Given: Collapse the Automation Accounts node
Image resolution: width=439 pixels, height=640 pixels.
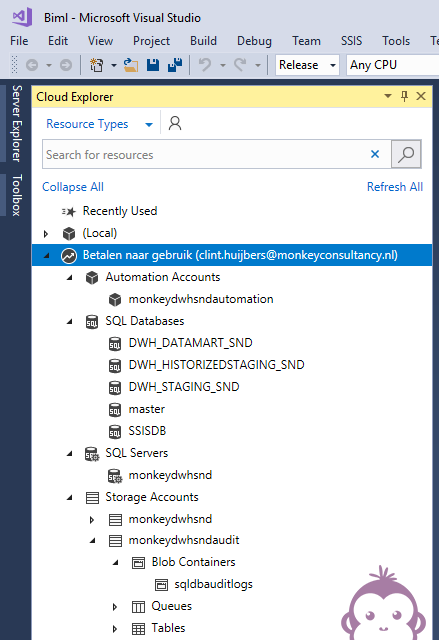Looking at the screenshot, I should tap(70, 278).
